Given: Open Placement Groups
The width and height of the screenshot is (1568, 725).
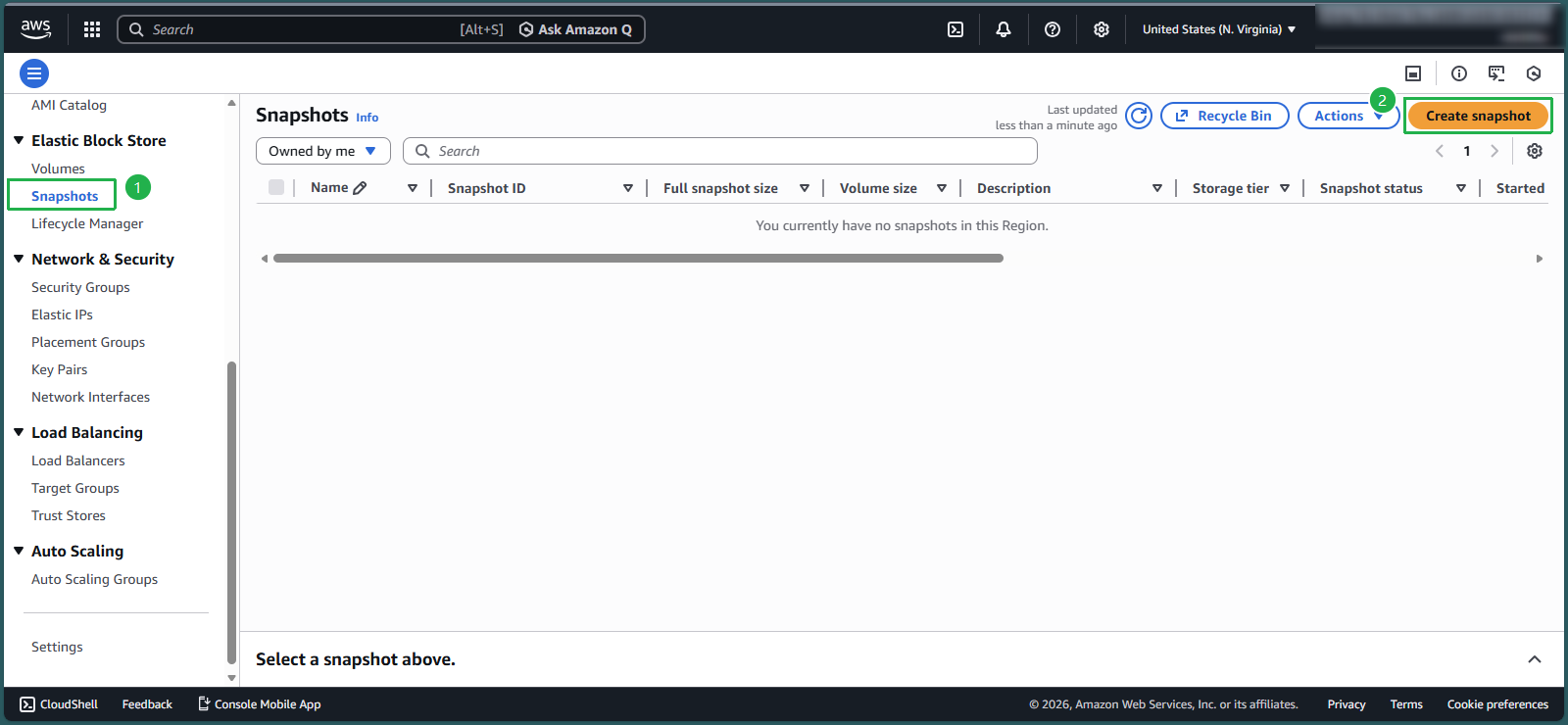Looking at the screenshot, I should 88,342.
